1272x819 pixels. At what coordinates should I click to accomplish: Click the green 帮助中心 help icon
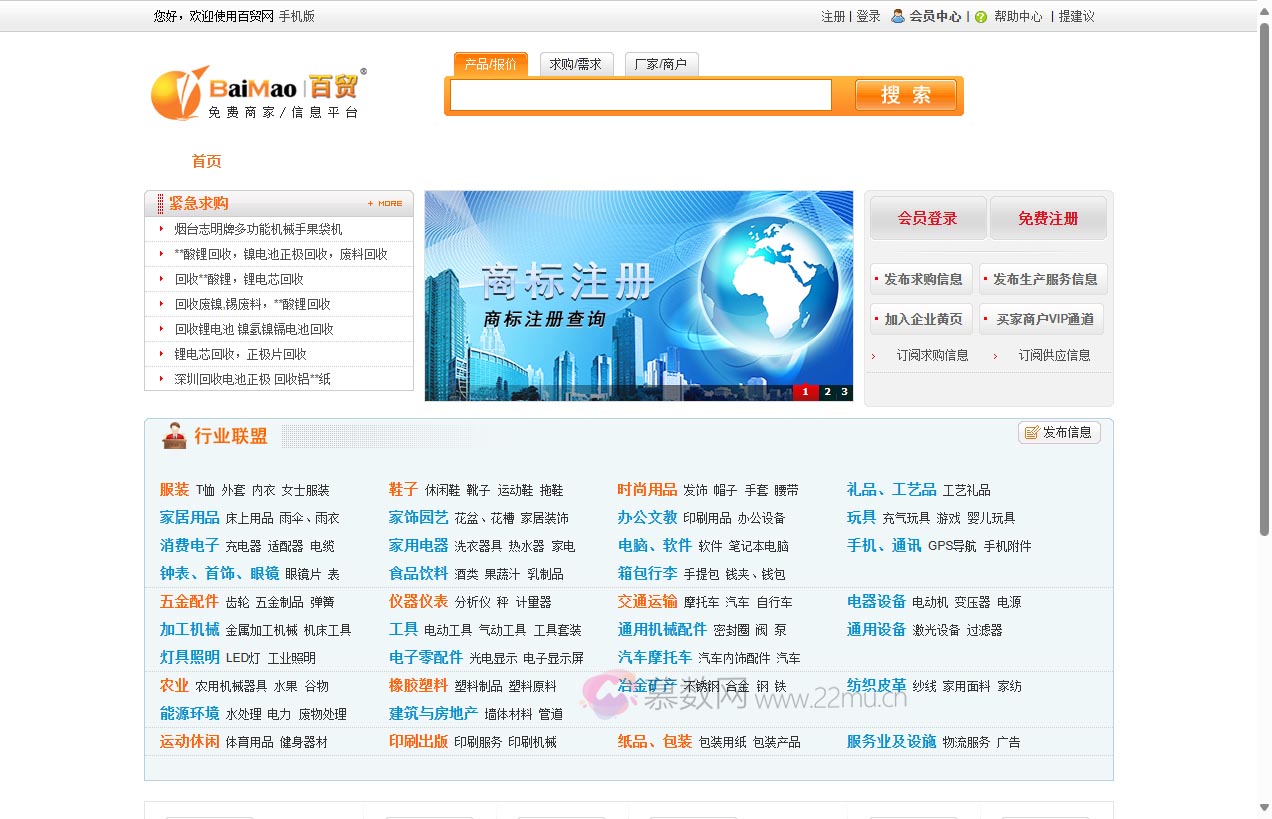[981, 17]
